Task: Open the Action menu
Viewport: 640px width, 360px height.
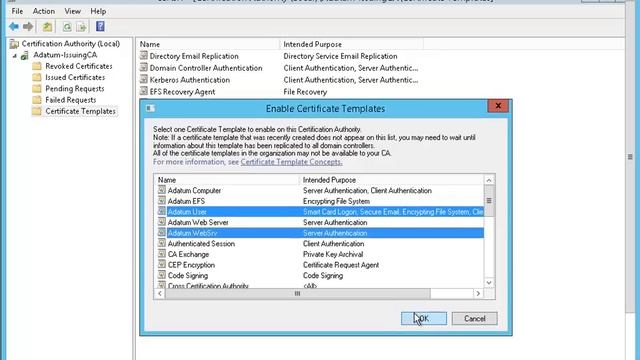Action: point(44,11)
